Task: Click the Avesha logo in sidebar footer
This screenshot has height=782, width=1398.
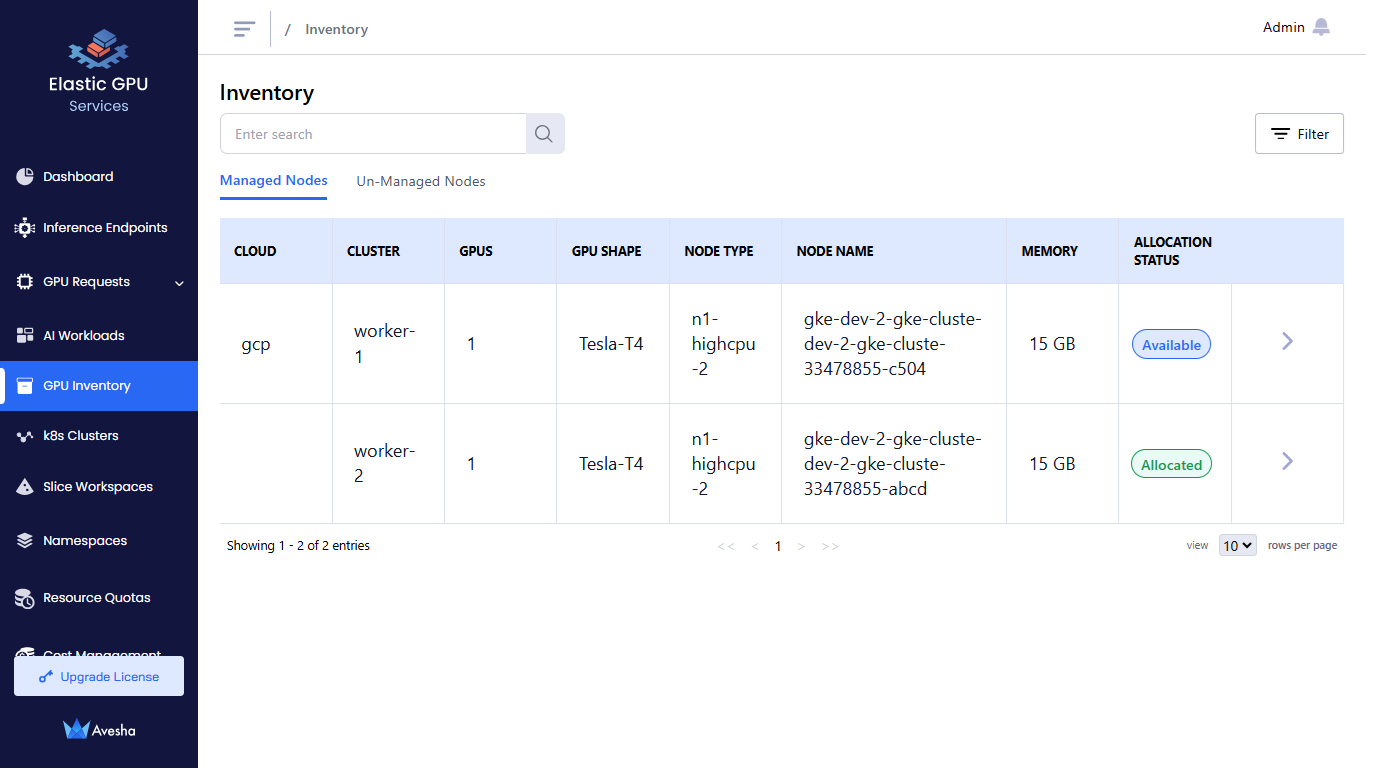Action: 99,730
